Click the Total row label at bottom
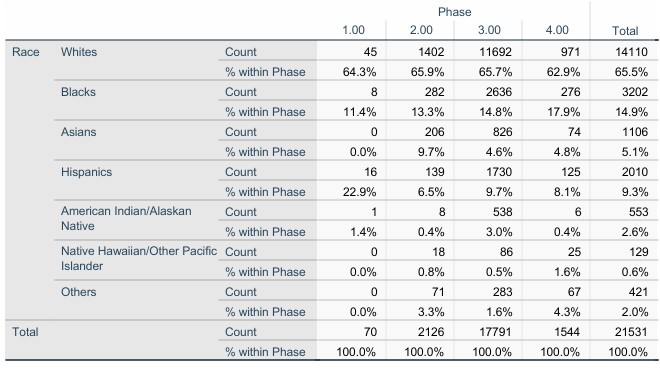 25,332
